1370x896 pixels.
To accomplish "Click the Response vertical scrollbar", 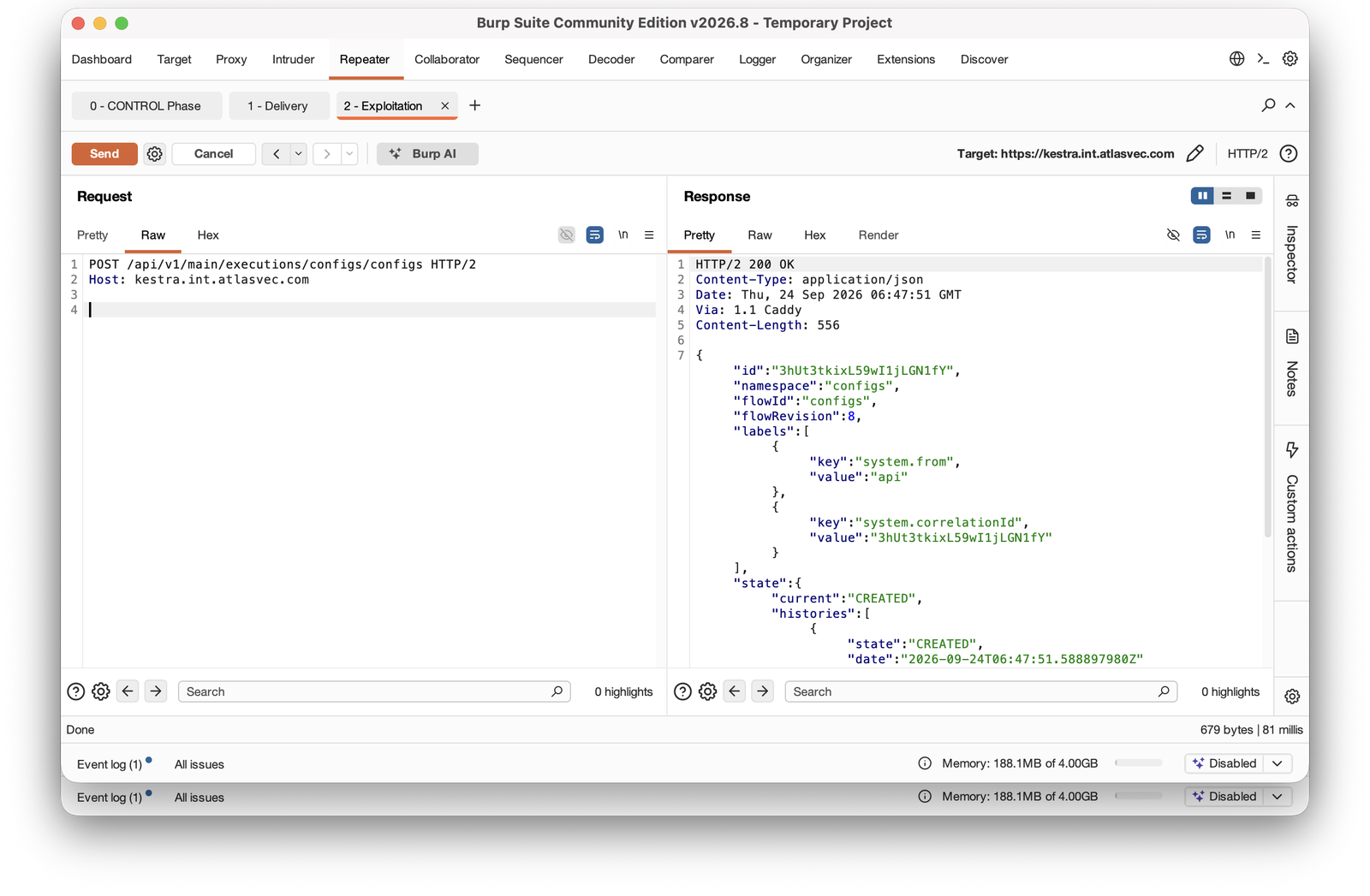I will click(1267, 398).
